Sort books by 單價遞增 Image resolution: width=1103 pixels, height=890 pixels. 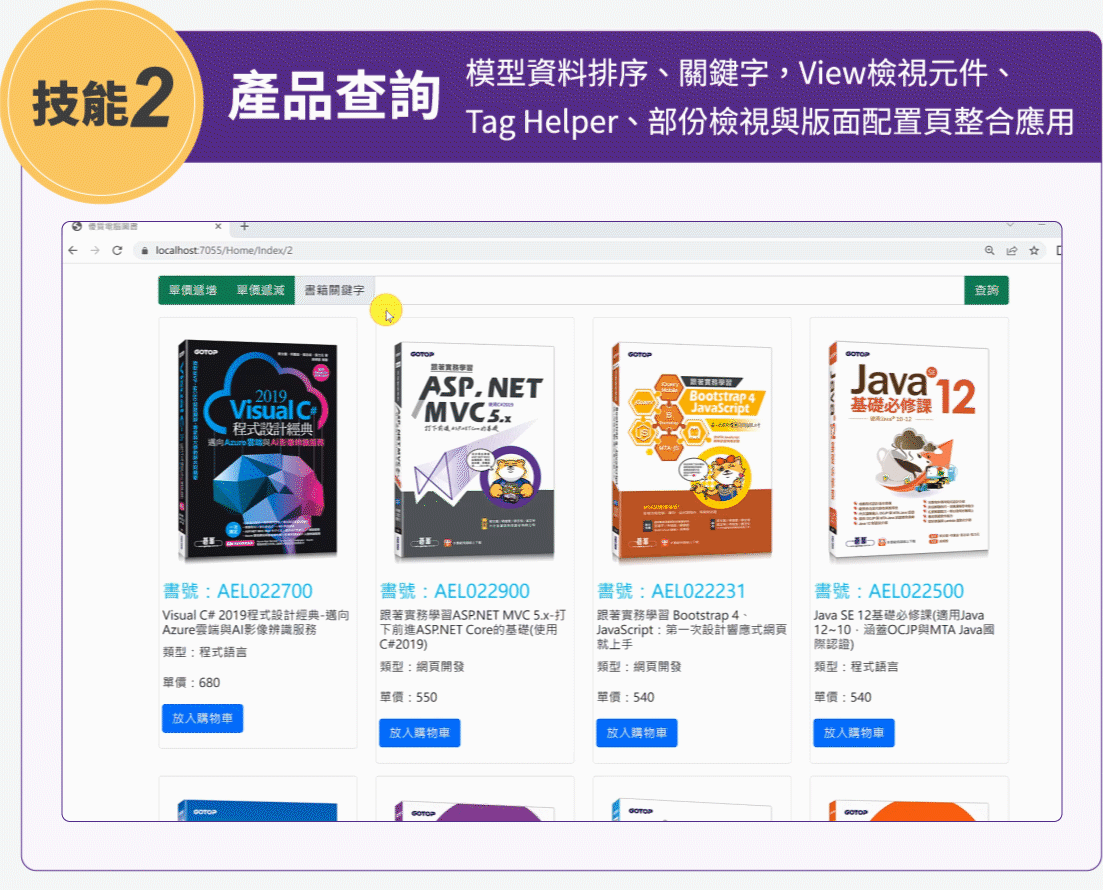click(x=193, y=290)
